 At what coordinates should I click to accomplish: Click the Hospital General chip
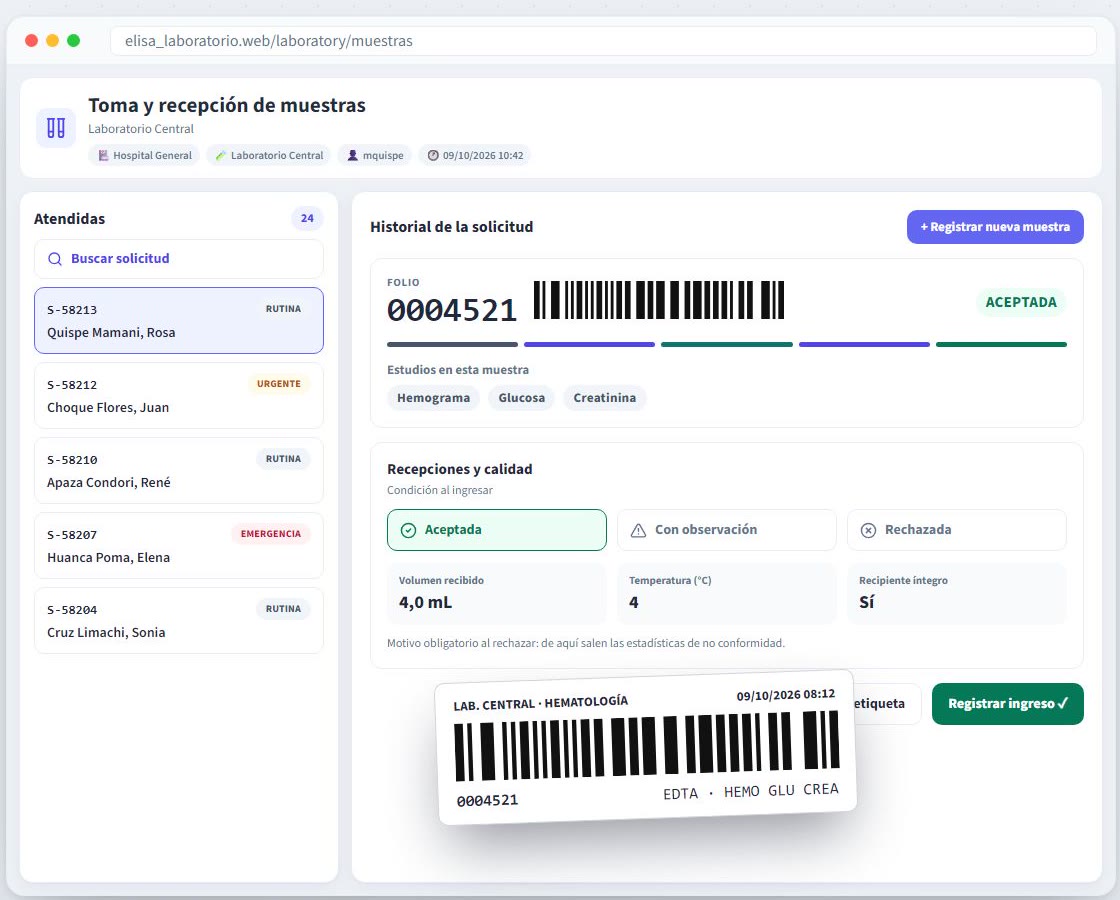(144, 155)
